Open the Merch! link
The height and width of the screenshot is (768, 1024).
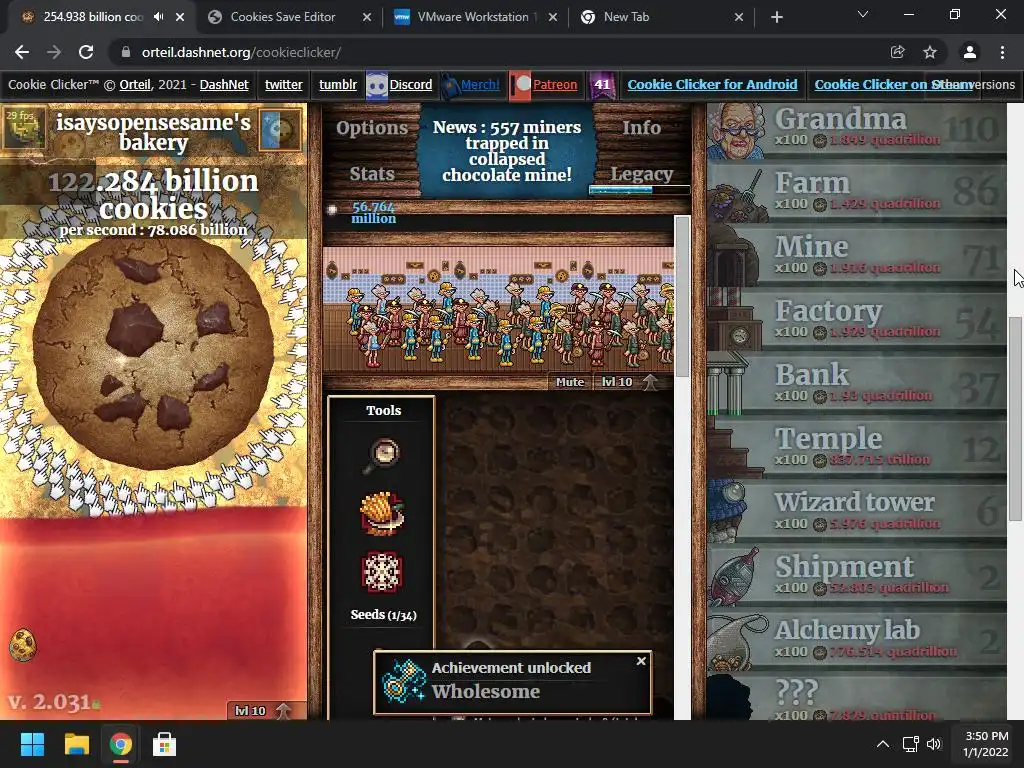click(480, 84)
